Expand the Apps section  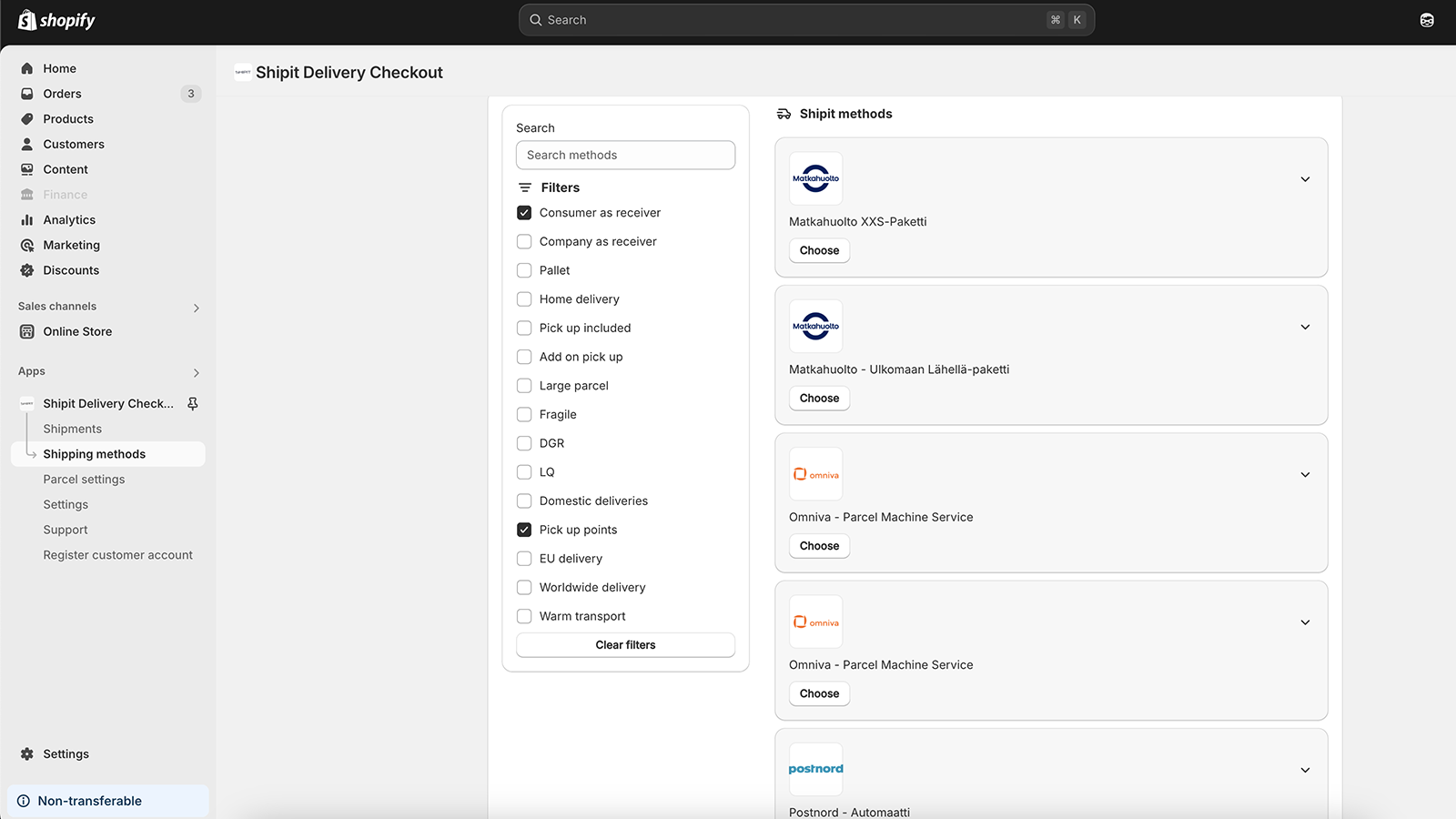click(197, 372)
